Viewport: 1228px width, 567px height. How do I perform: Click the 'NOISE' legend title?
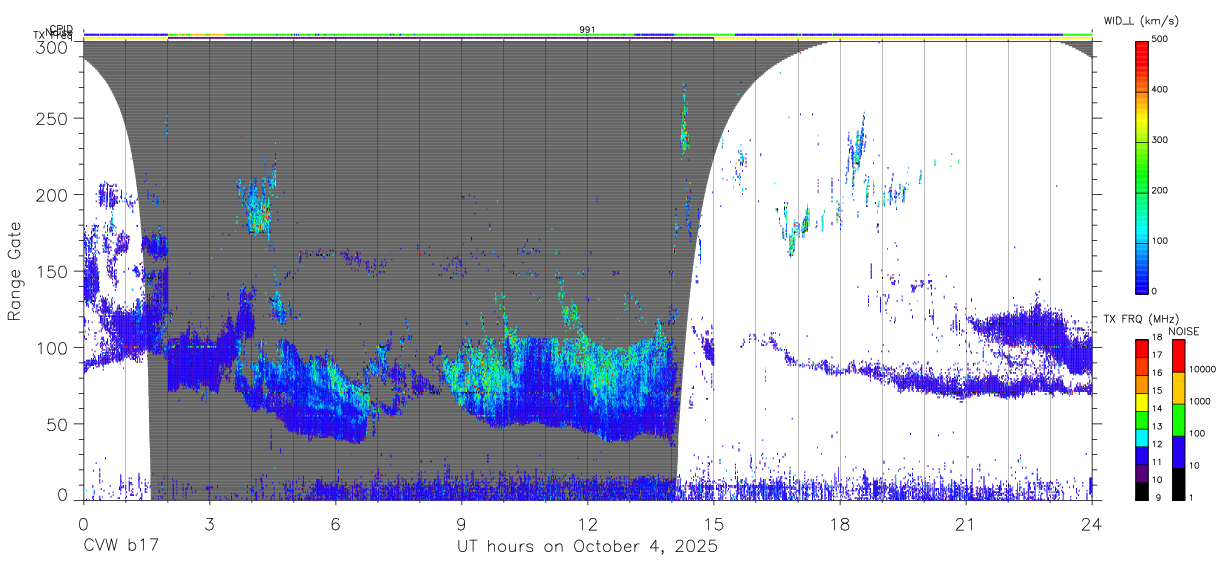pyautogui.click(x=1186, y=331)
